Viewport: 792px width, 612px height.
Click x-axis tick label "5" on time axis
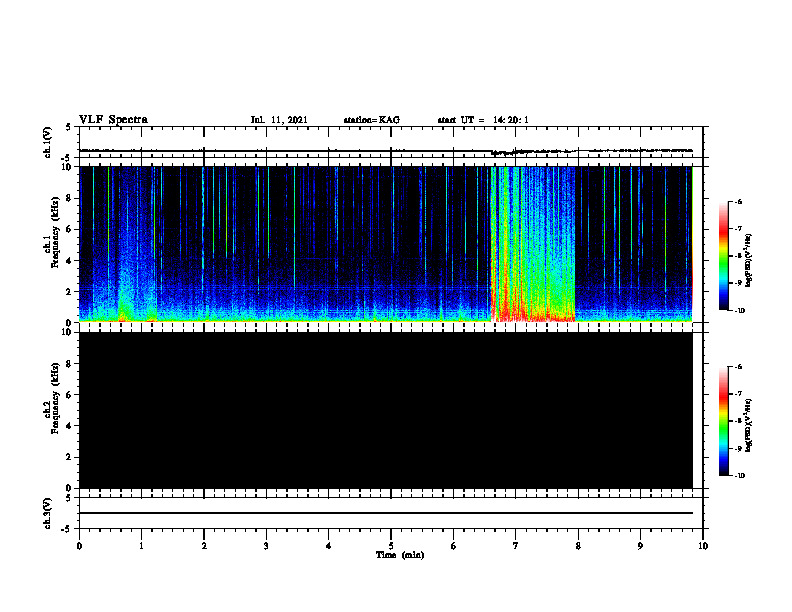click(391, 546)
